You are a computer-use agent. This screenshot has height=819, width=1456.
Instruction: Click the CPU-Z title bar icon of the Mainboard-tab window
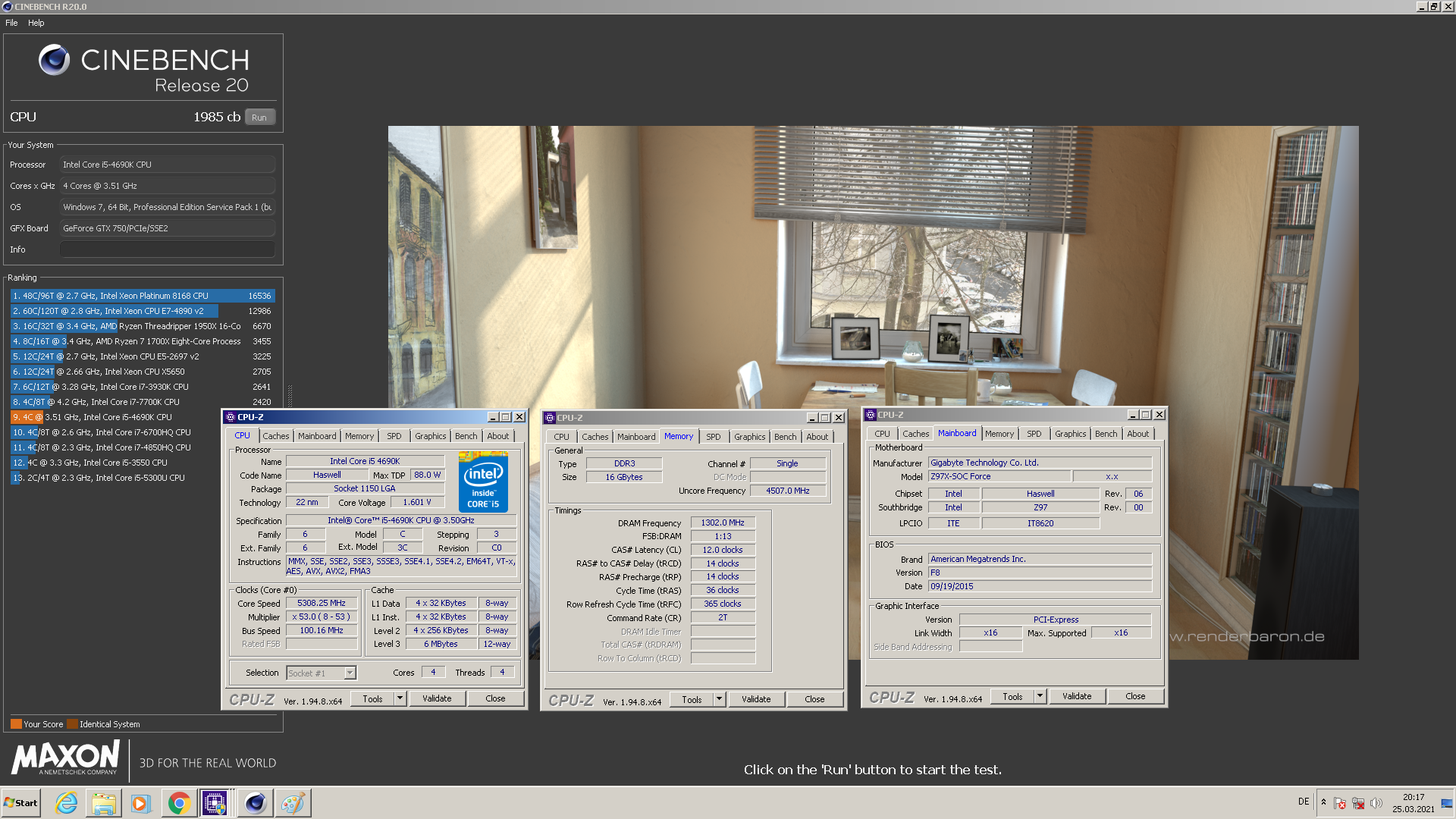(871, 415)
